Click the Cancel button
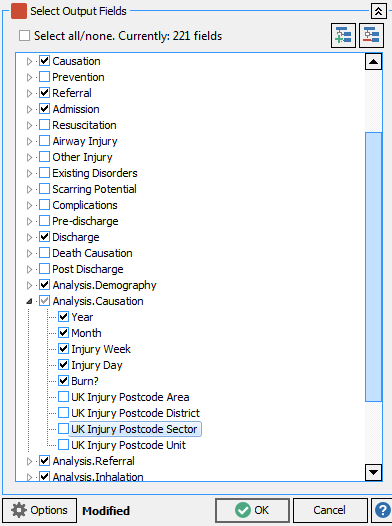Image resolution: width=392 pixels, height=526 pixels. pyautogui.click(x=330, y=510)
